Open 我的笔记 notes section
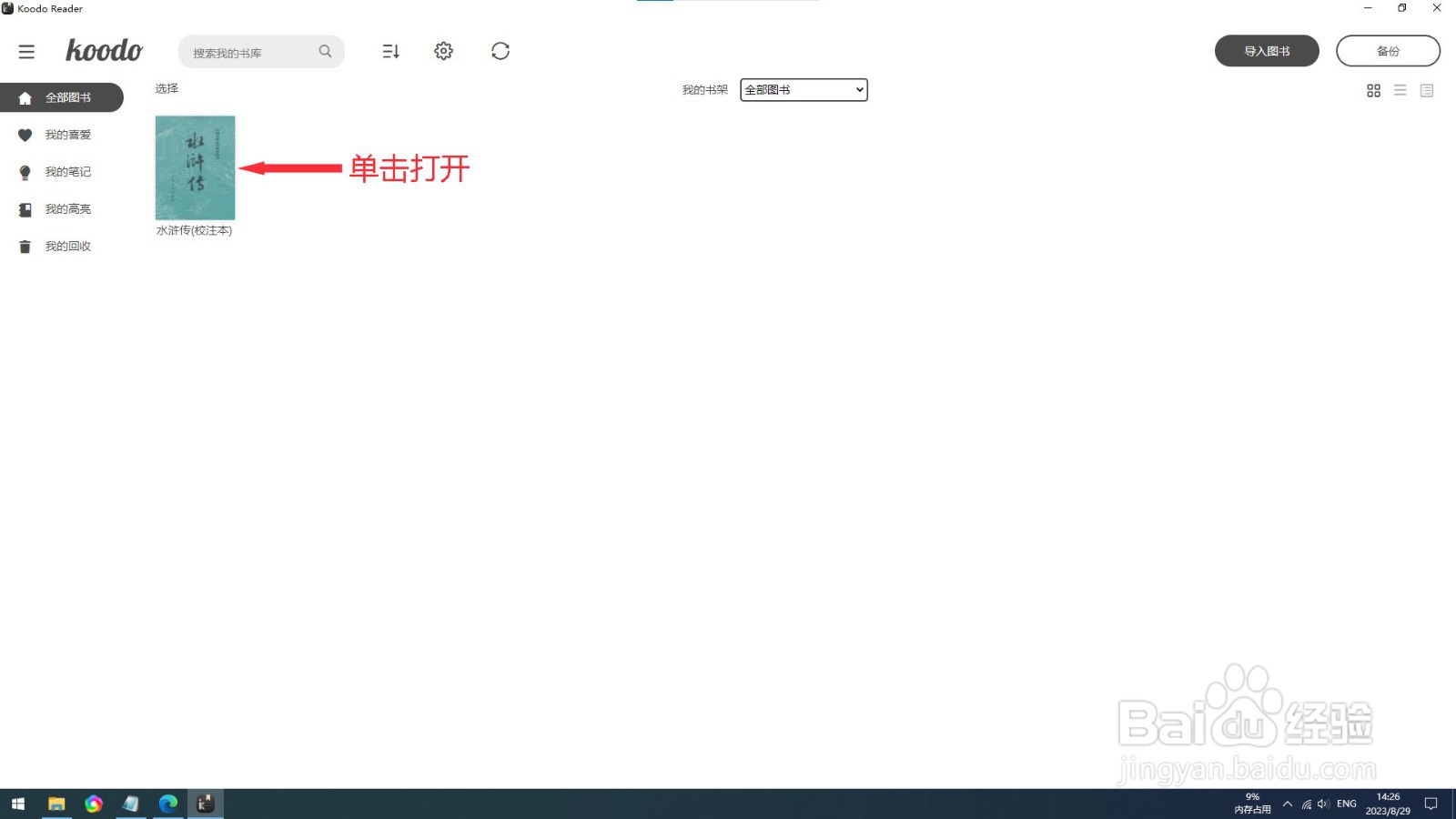The width and height of the screenshot is (1456, 819). click(67, 171)
